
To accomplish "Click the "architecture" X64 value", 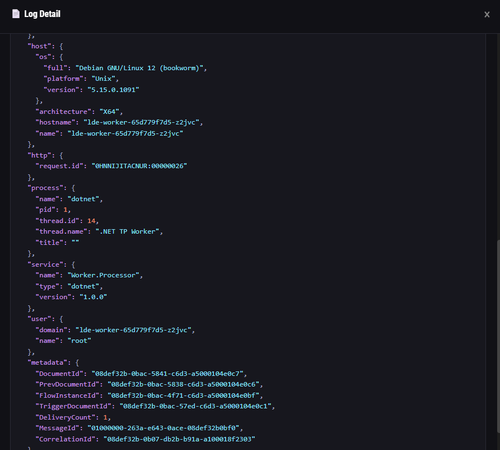I will coord(109,112).
